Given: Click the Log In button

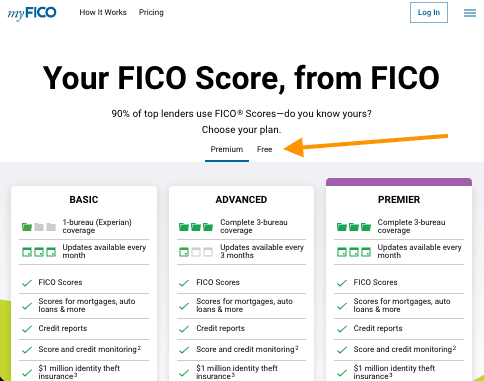Looking at the screenshot, I should tap(429, 12).
